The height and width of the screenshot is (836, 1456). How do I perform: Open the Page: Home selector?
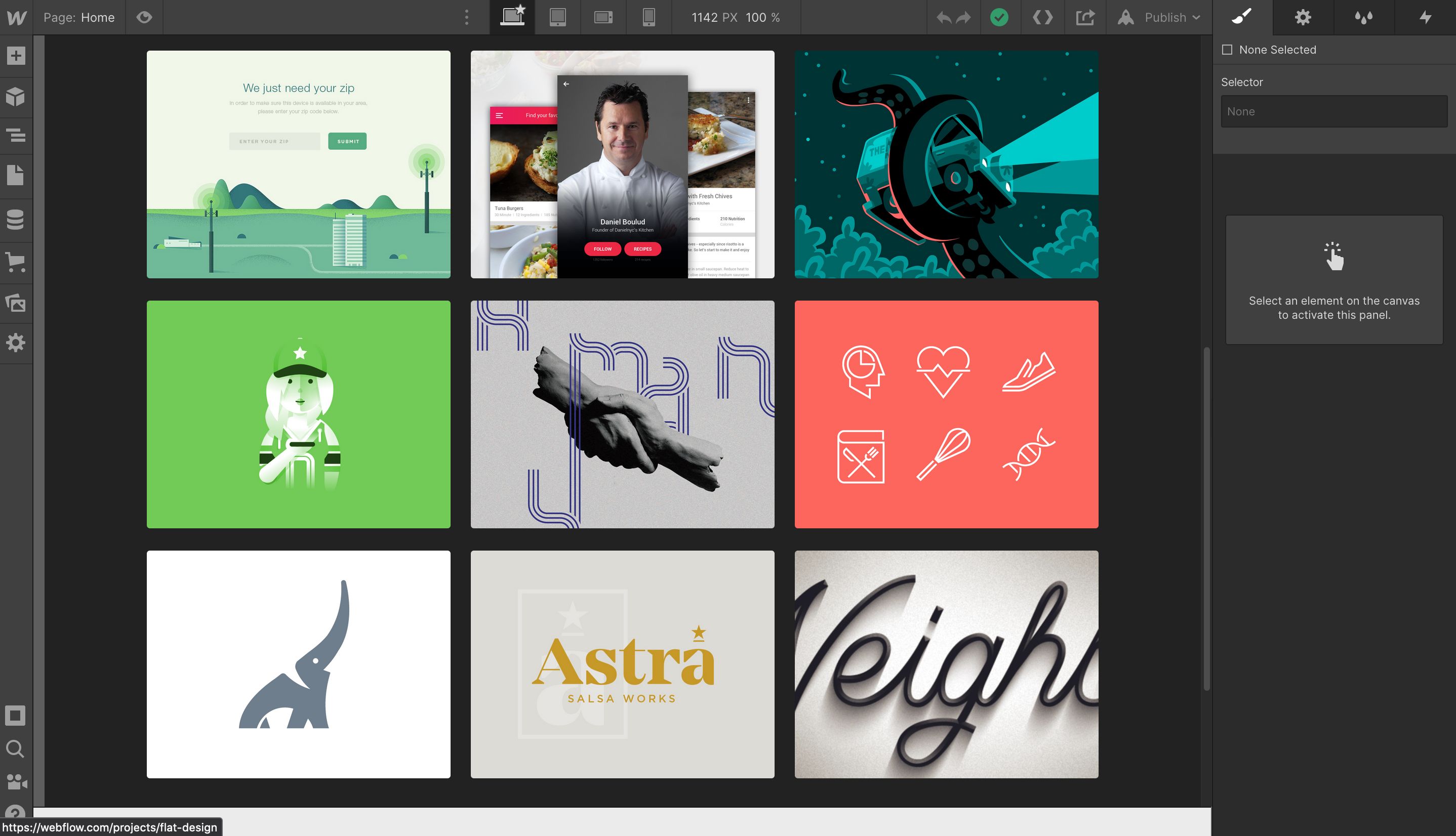tap(79, 17)
